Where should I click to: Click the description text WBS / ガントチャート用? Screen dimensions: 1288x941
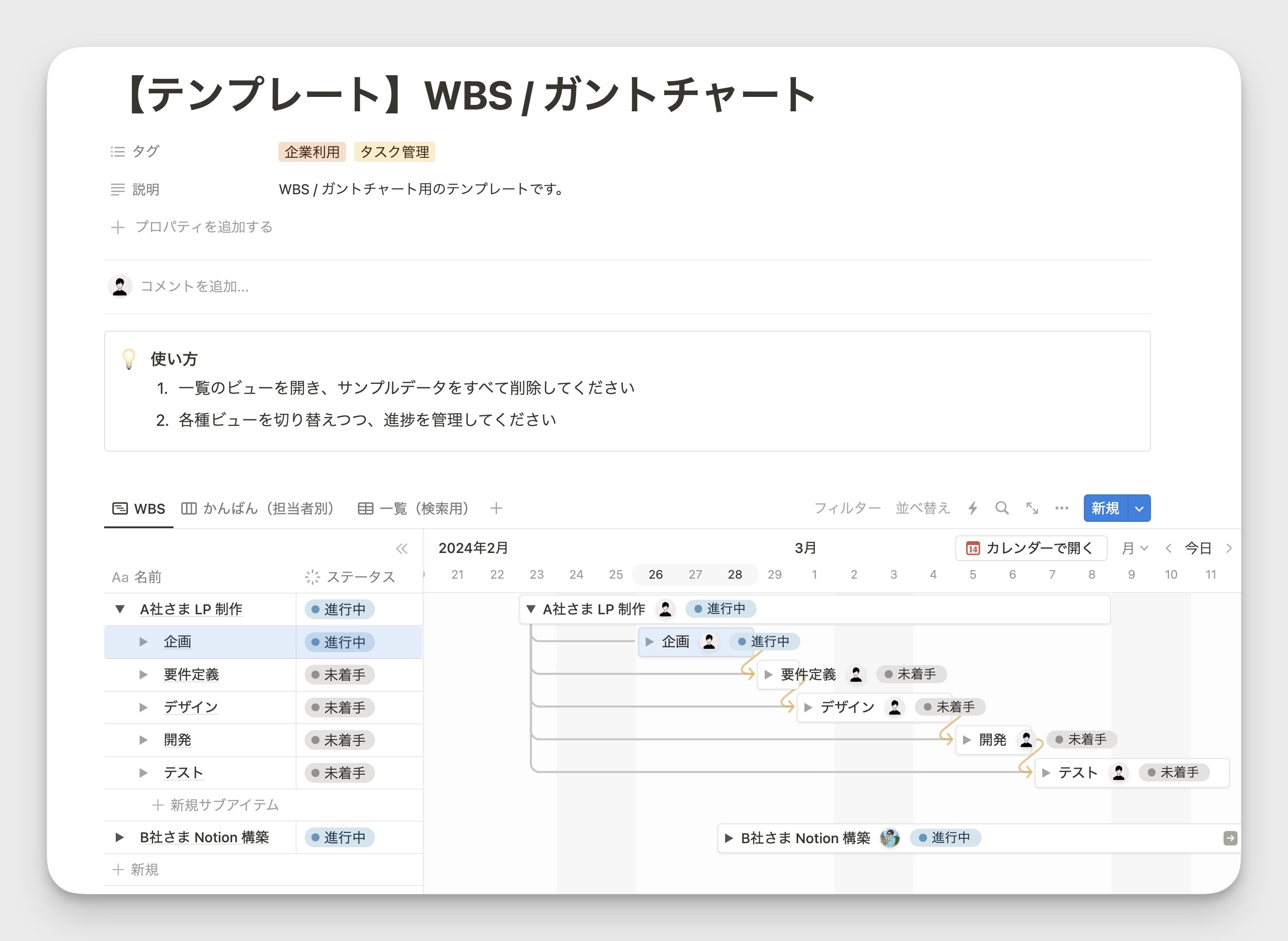(421, 189)
